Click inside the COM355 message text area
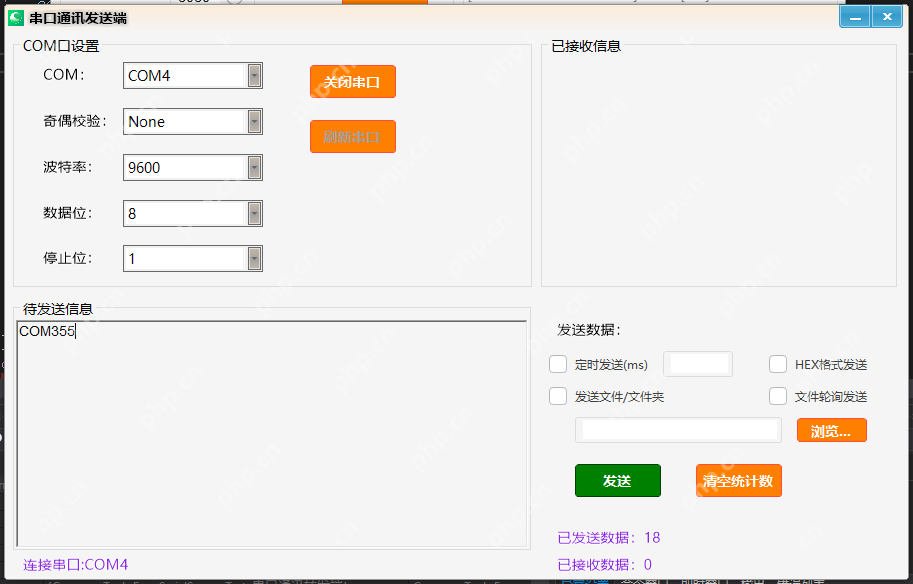913x584 pixels. click(x=270, y=430)
